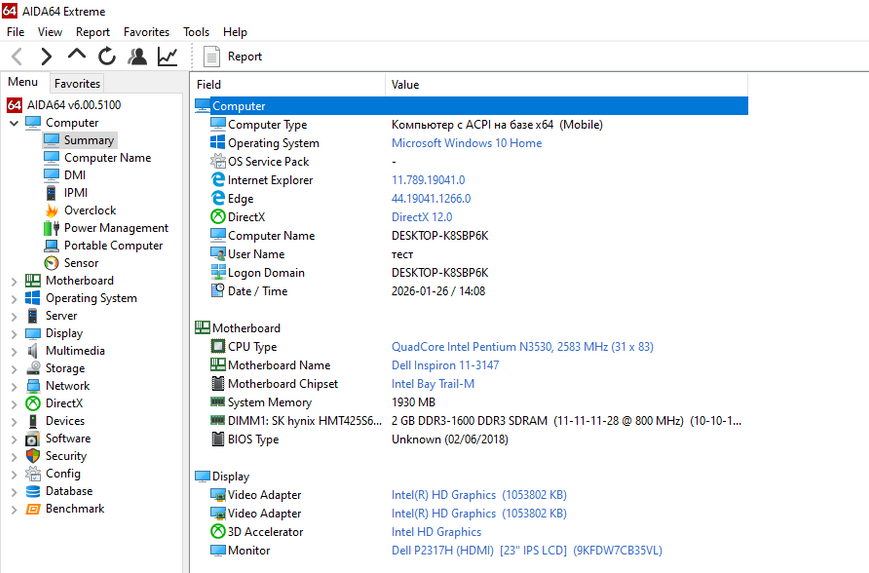Open the Help menu

pyautogui.click(x=235, y=32)
